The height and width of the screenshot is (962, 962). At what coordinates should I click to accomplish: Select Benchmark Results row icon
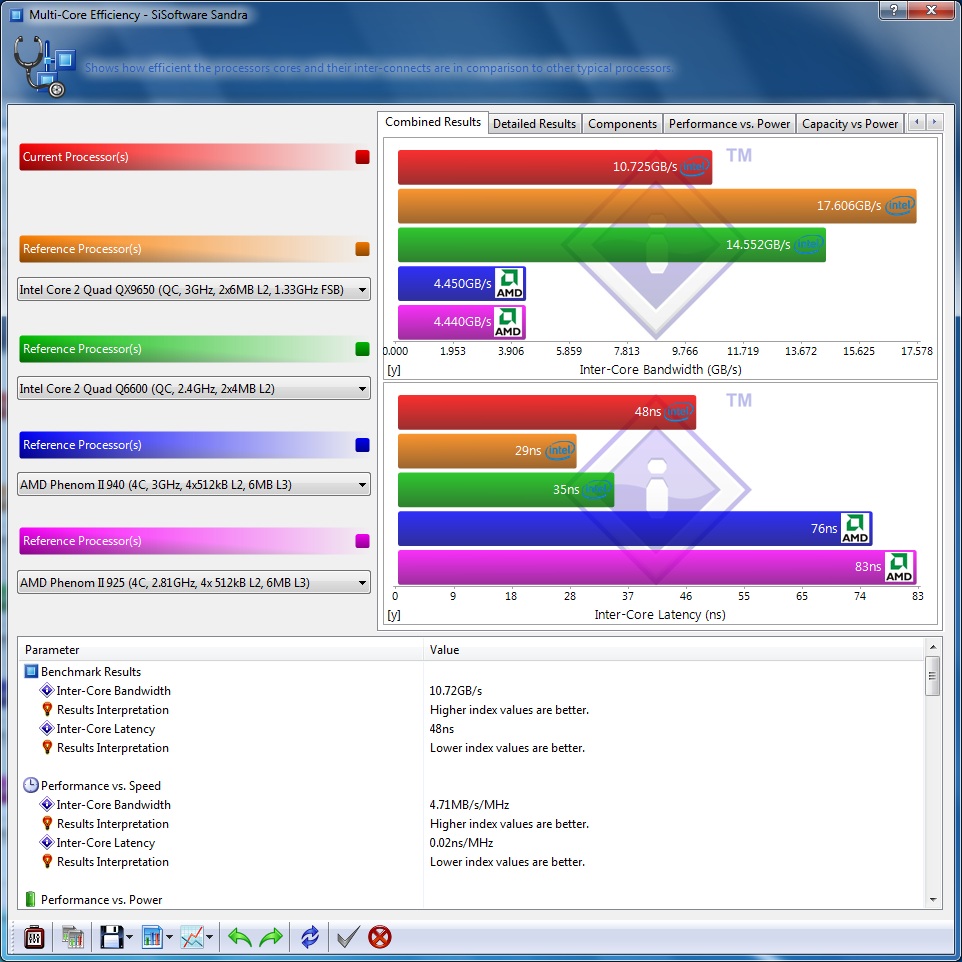point(31,671)
